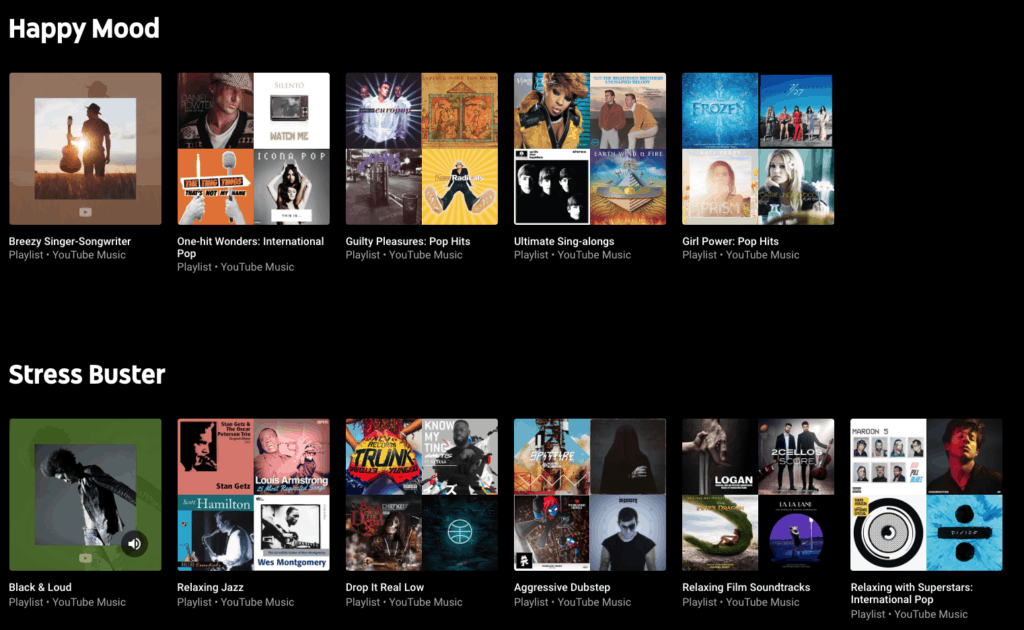This screenshot has width=1024, height=630.
Task: Open the Aggressive Dubstep playlist
Action: coord(589,493)
